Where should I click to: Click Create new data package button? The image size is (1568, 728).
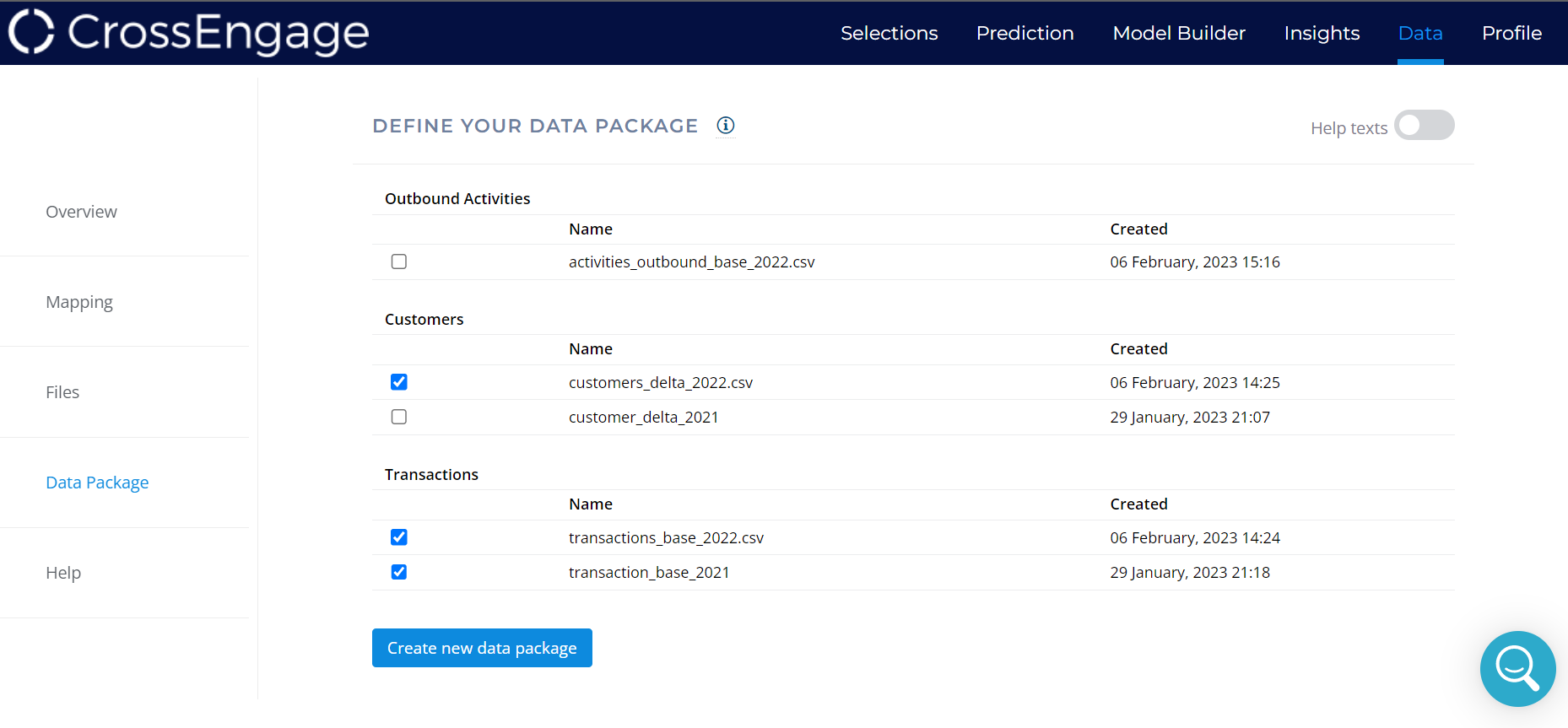click(x=482, y=648)
